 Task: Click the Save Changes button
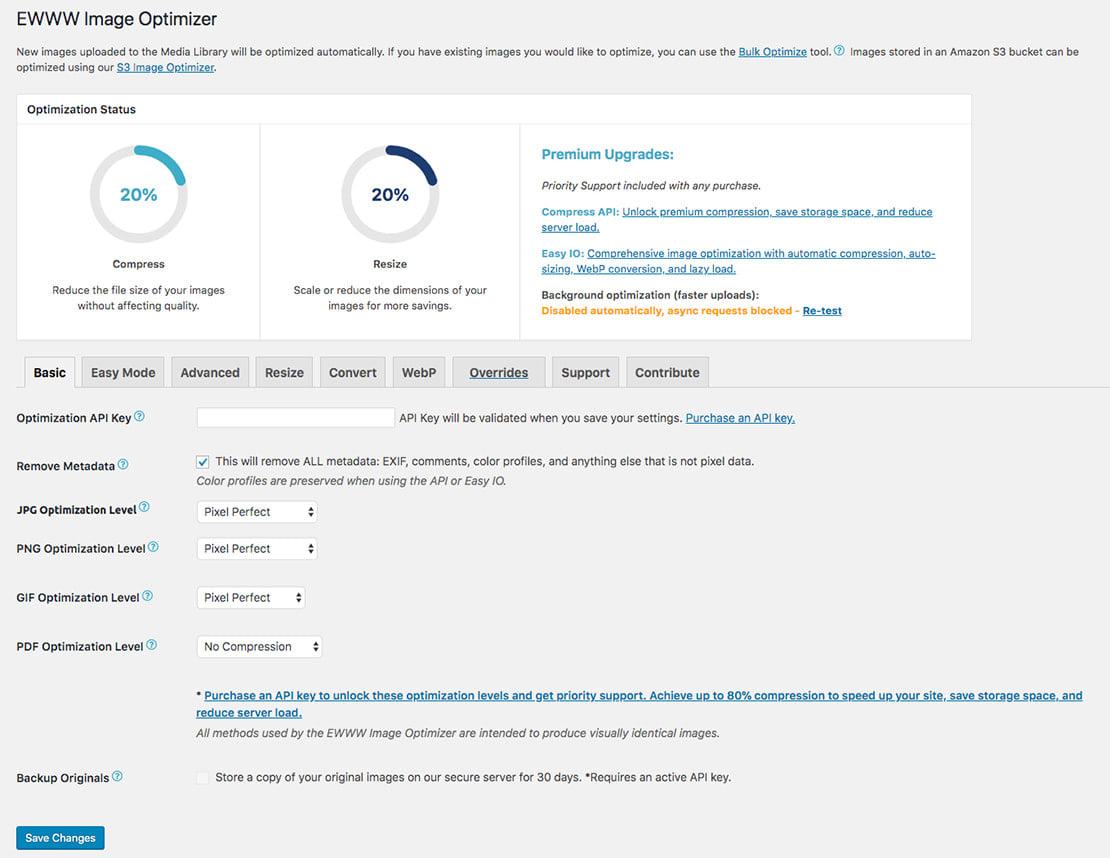coord(60,837)
